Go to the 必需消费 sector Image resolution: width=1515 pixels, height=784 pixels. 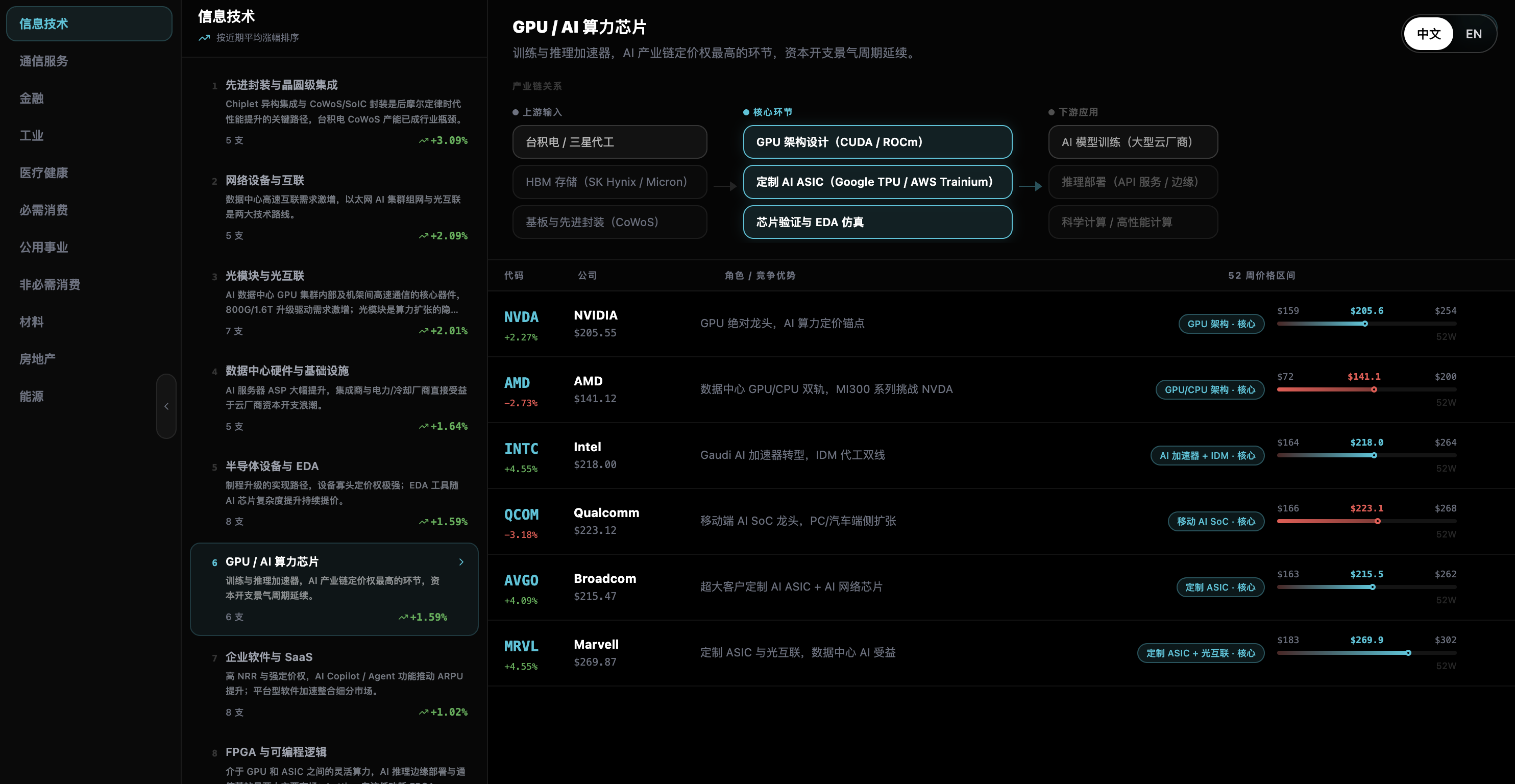(x=89, y=210)
